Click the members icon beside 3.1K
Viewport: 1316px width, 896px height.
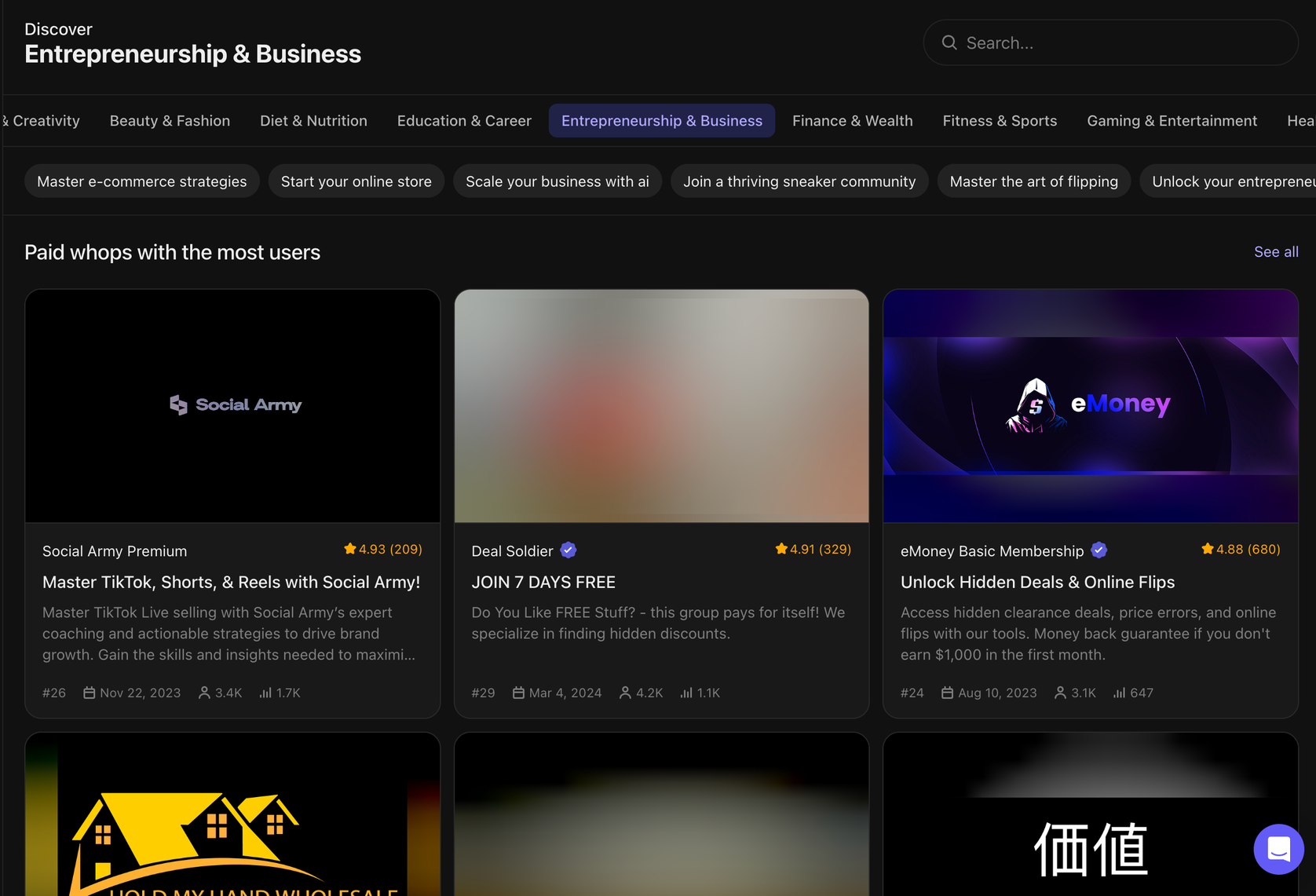click(x=1060, y=693)
